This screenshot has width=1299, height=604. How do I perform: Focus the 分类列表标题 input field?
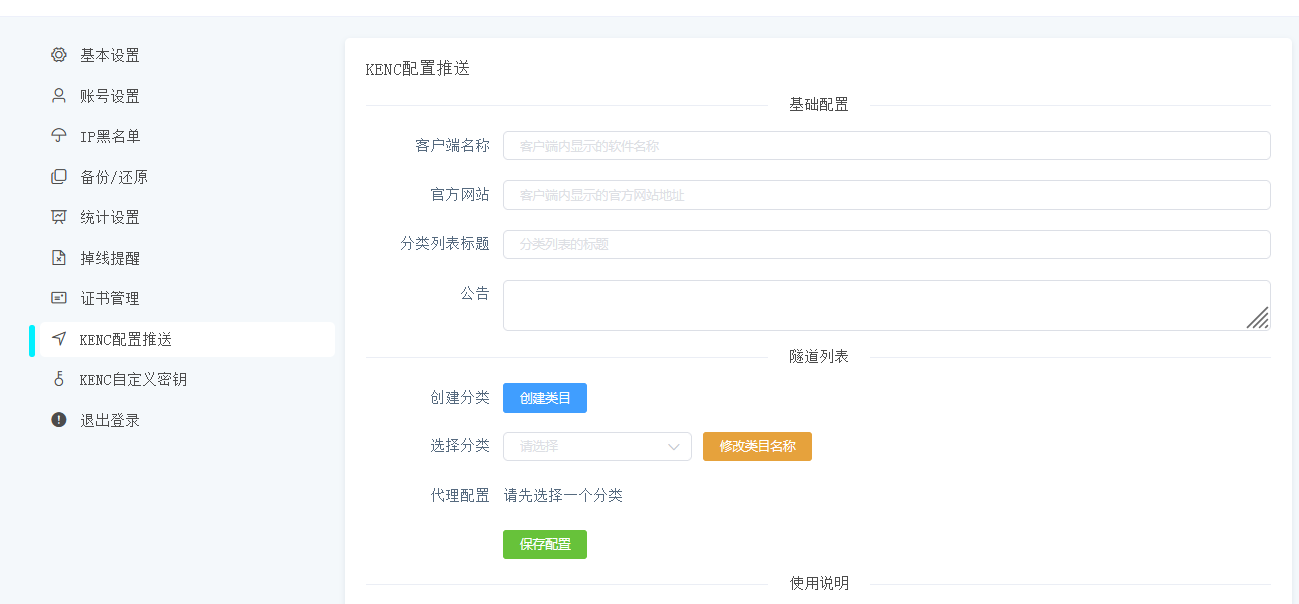pyautogui.click(x=887, y=244)
